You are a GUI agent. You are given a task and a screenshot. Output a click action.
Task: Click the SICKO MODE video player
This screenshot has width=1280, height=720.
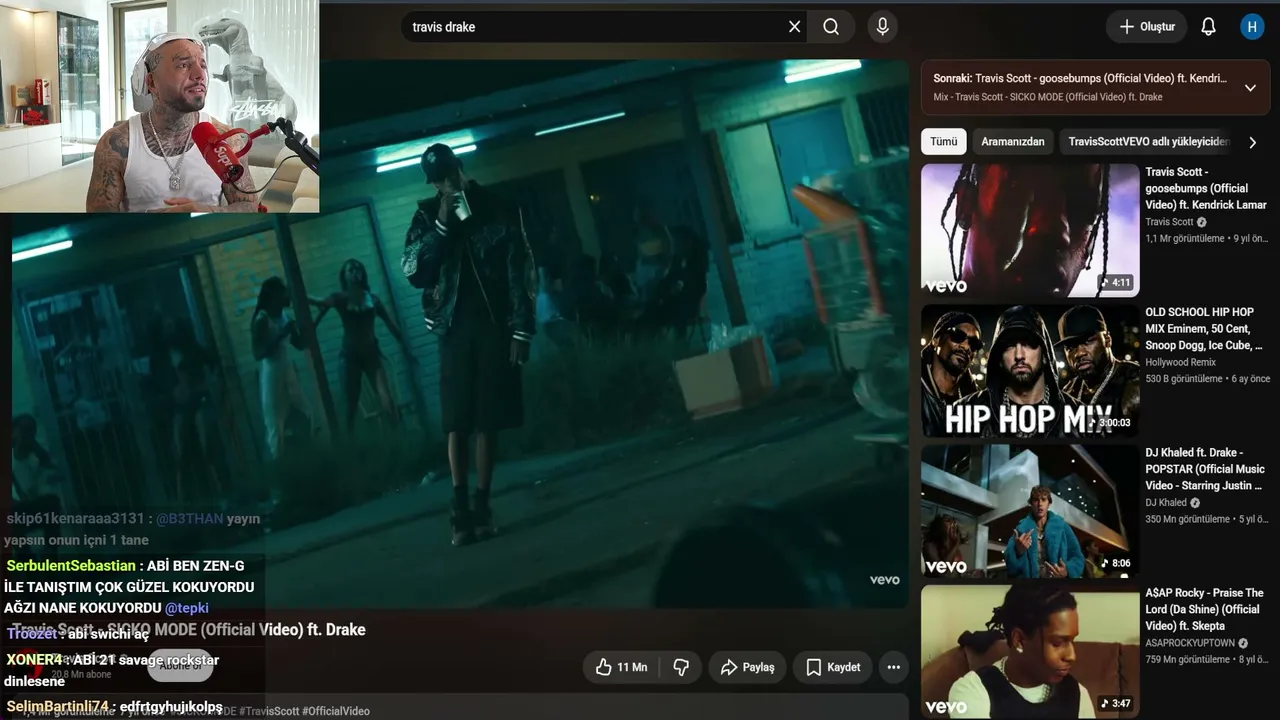coord(460,334)
